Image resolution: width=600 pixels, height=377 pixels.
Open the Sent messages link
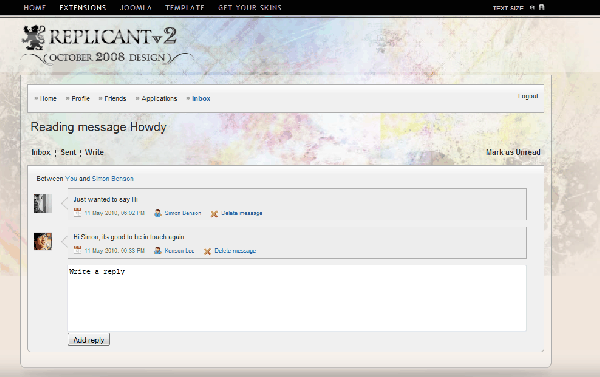click(68, 152)
